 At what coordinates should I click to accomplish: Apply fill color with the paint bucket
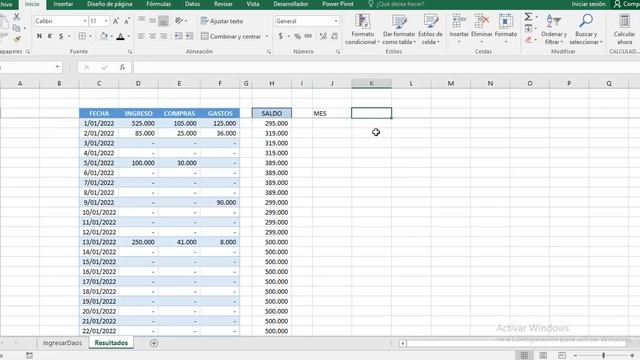pos(104,36)
